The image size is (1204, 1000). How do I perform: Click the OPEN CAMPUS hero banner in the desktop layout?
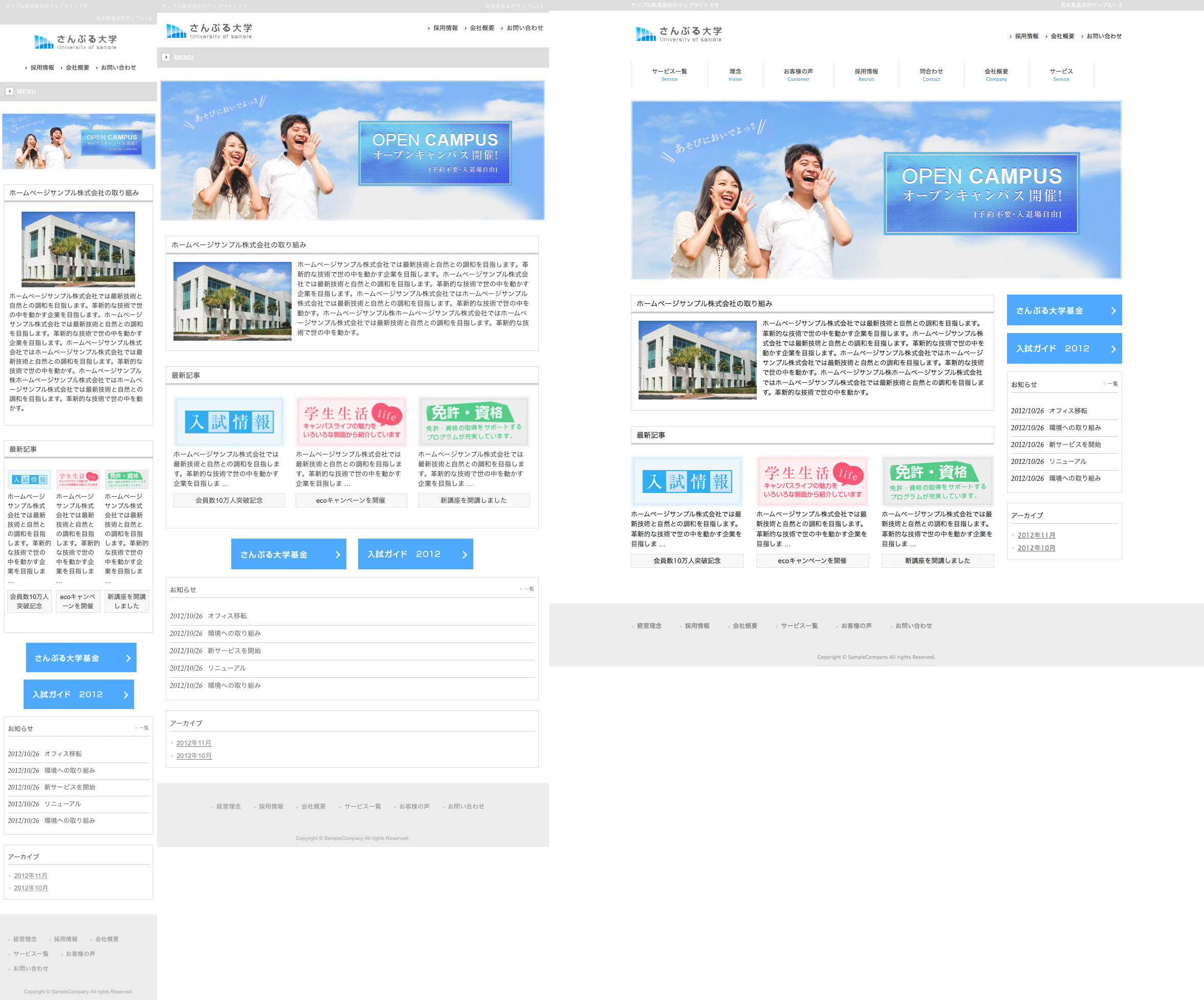(x=876, y=190)
